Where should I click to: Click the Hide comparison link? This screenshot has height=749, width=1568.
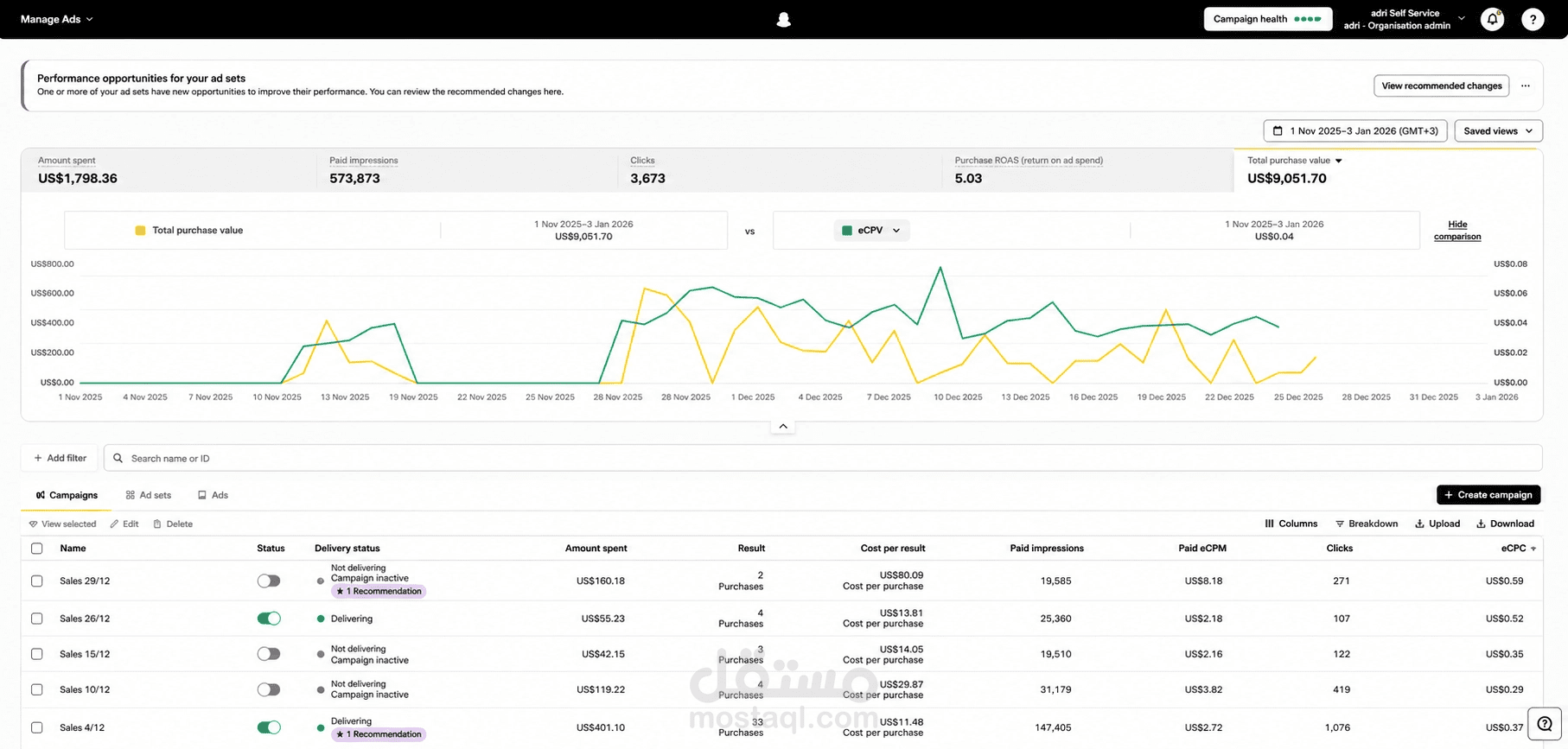pos(1457,231)
